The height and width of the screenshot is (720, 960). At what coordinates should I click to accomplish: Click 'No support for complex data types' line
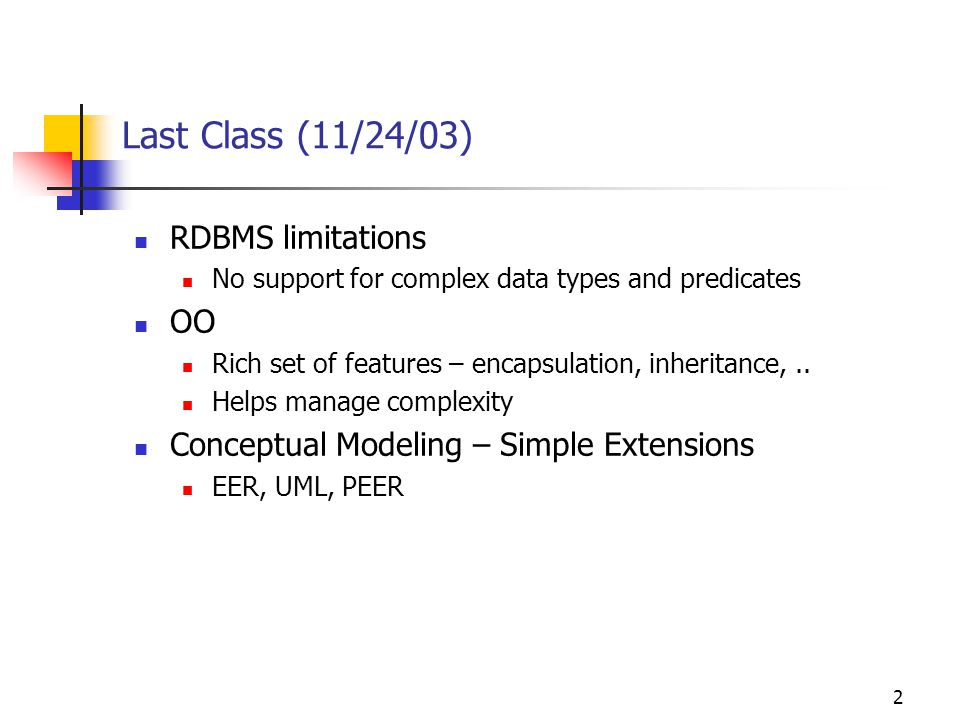tap(506, 279)
